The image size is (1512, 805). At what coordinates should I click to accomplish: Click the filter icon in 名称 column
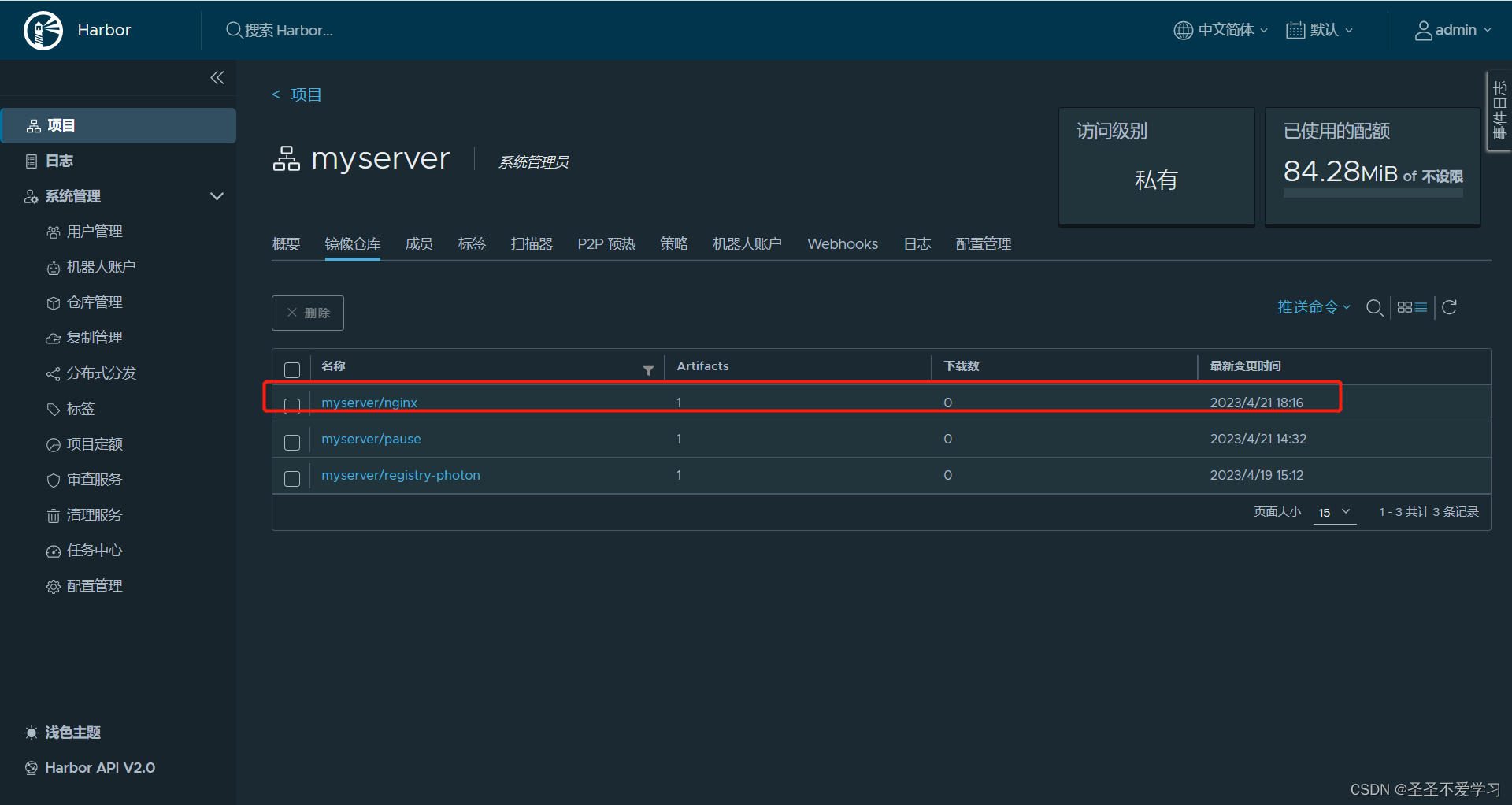point(648,370)
